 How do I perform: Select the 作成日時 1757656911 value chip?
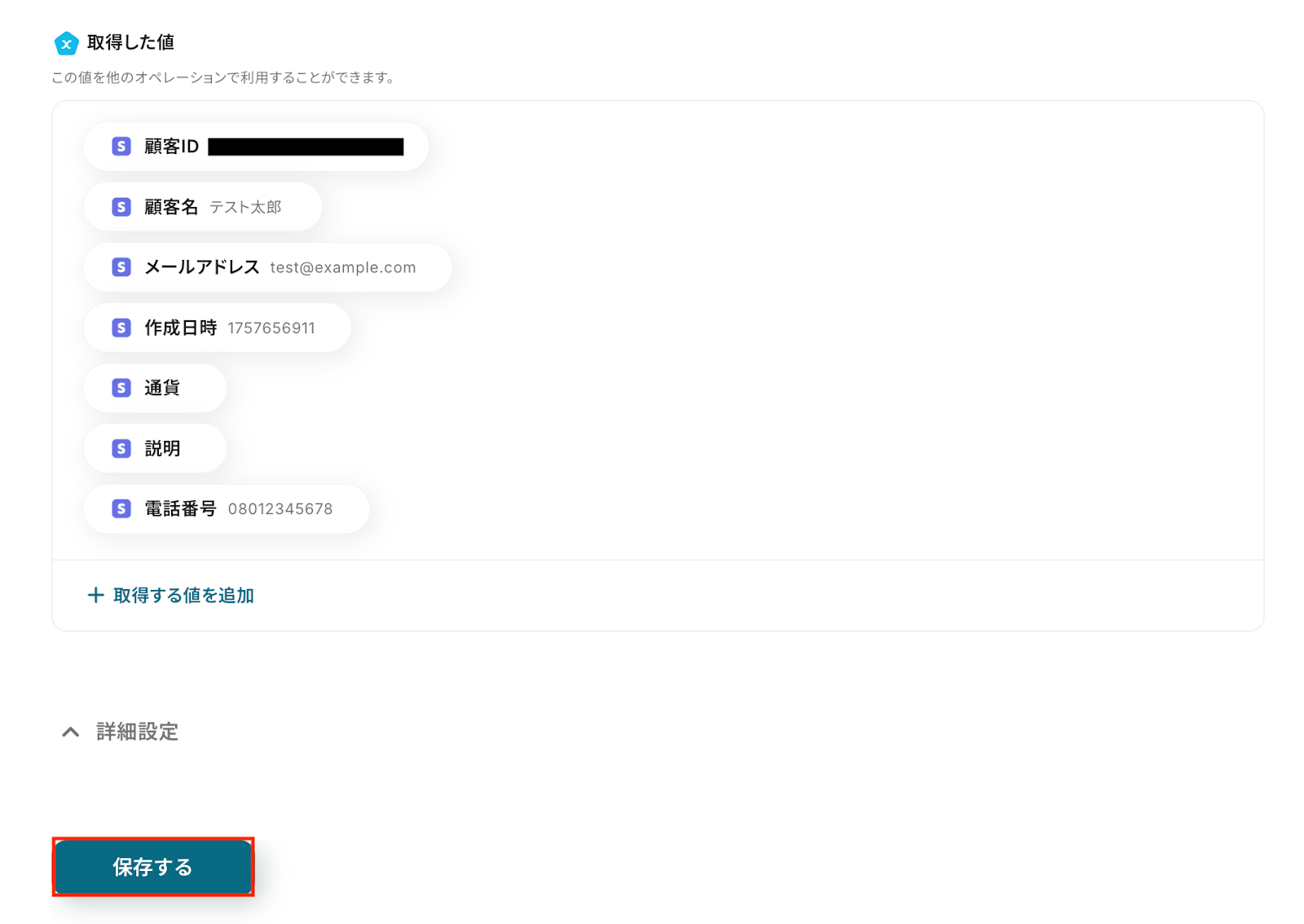(217, 328)
